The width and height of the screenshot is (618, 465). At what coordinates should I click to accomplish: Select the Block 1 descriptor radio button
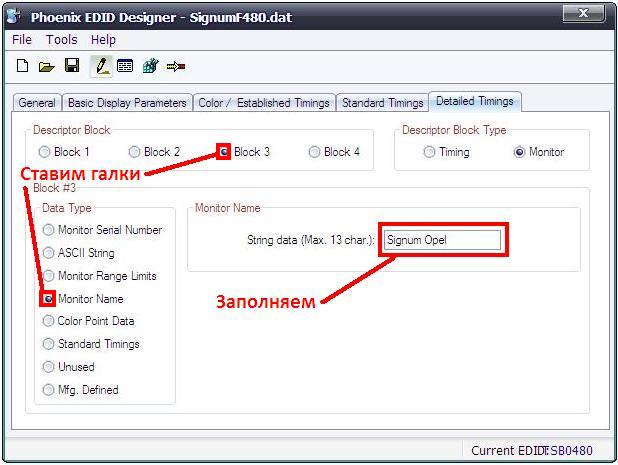click(45, 152)
